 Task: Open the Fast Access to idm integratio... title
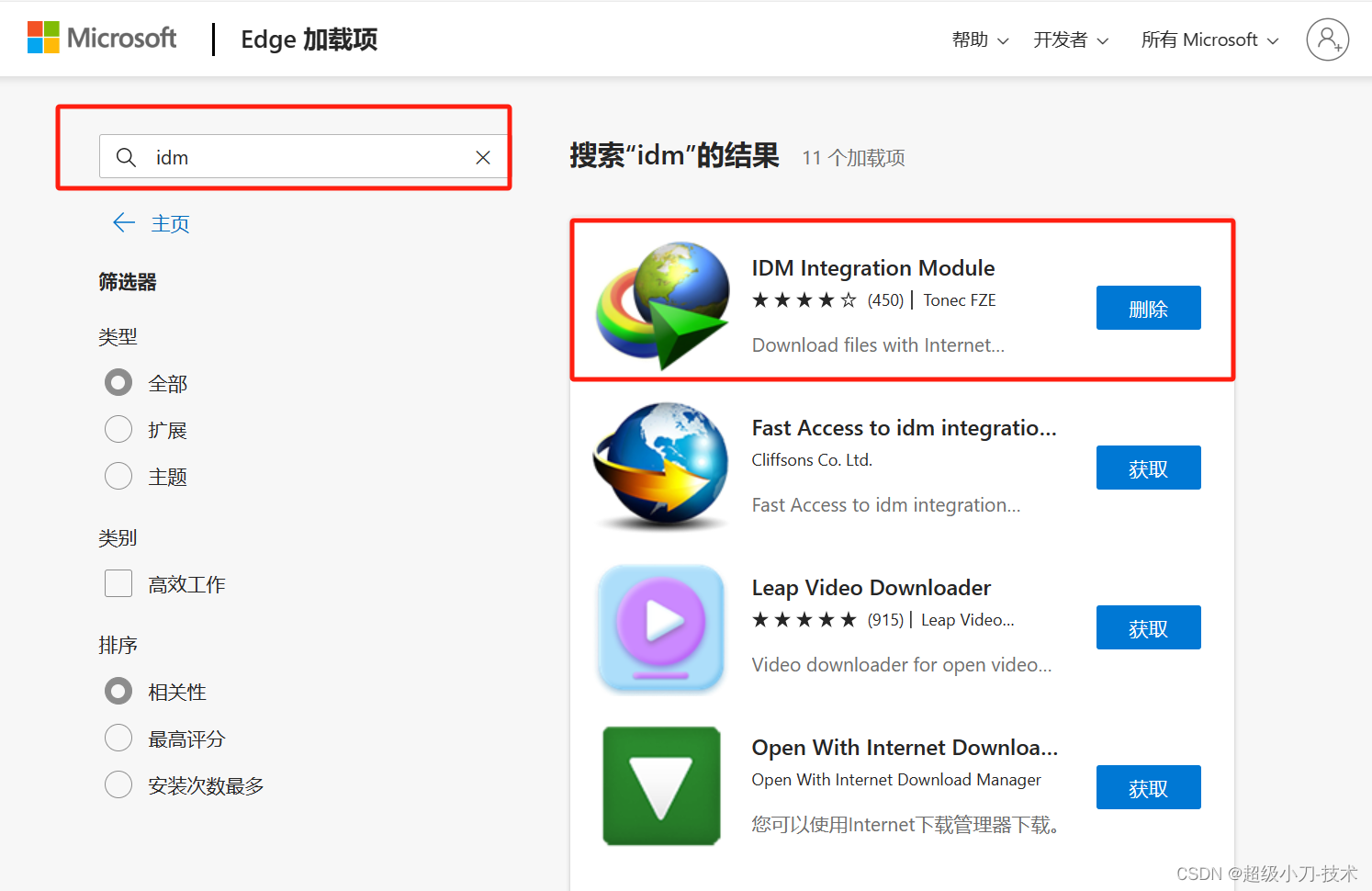(x=905, y=428)
